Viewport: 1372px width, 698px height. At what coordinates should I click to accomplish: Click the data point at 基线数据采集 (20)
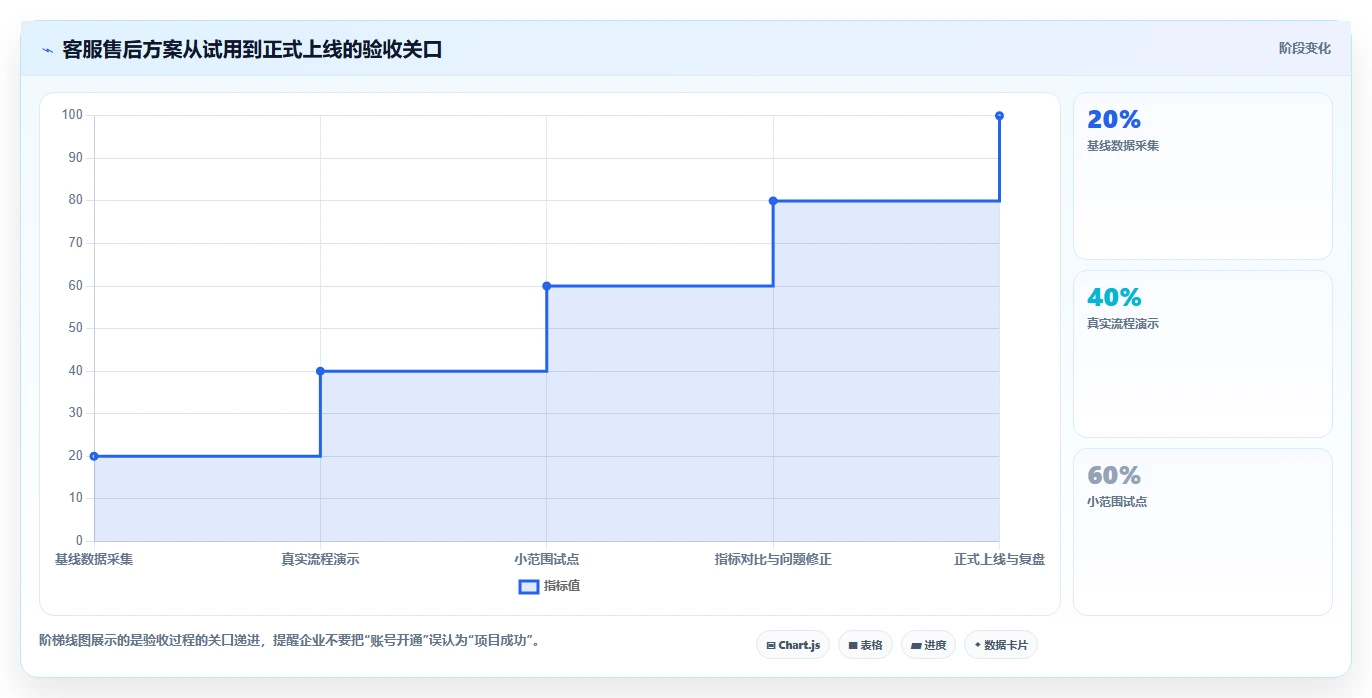pyautogui.click(x=94, y=456)
